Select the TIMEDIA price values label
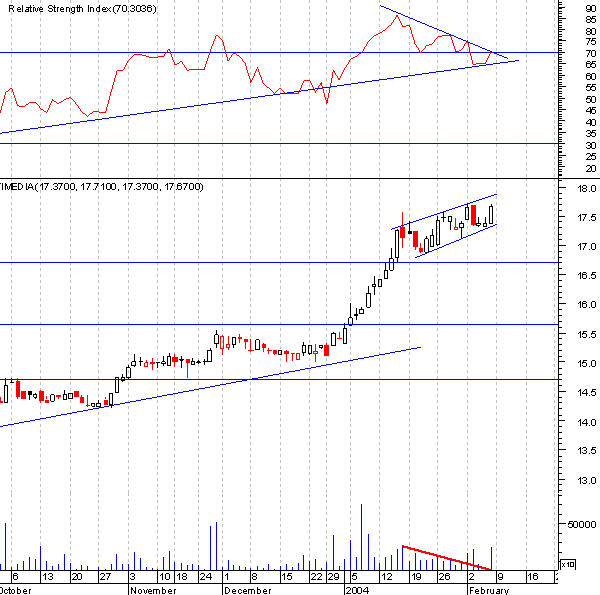This screenshot has width=600, height=595. click(x=101, y=187)
